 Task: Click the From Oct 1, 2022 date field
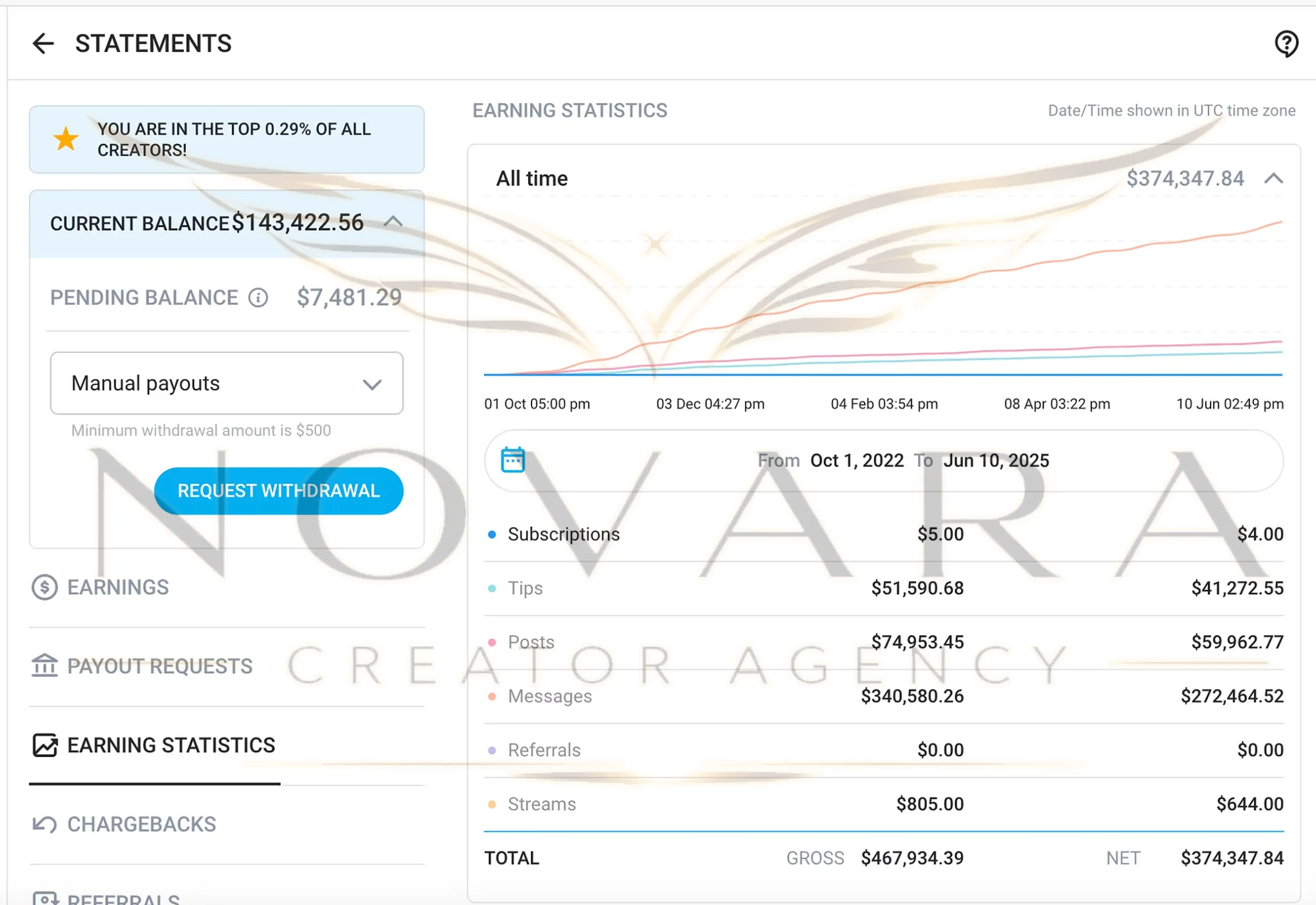pyautogui.click(x=856, y=460)
